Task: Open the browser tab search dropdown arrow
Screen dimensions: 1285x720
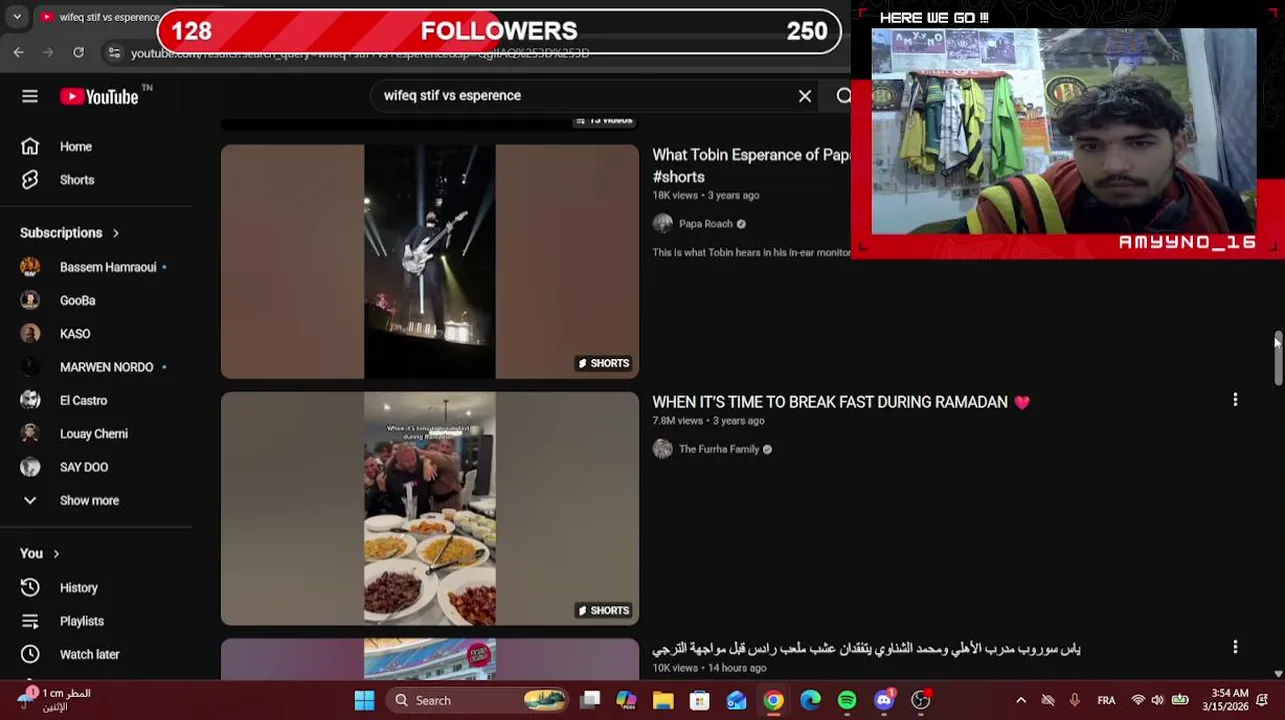Action: click(x=17, y=17)
